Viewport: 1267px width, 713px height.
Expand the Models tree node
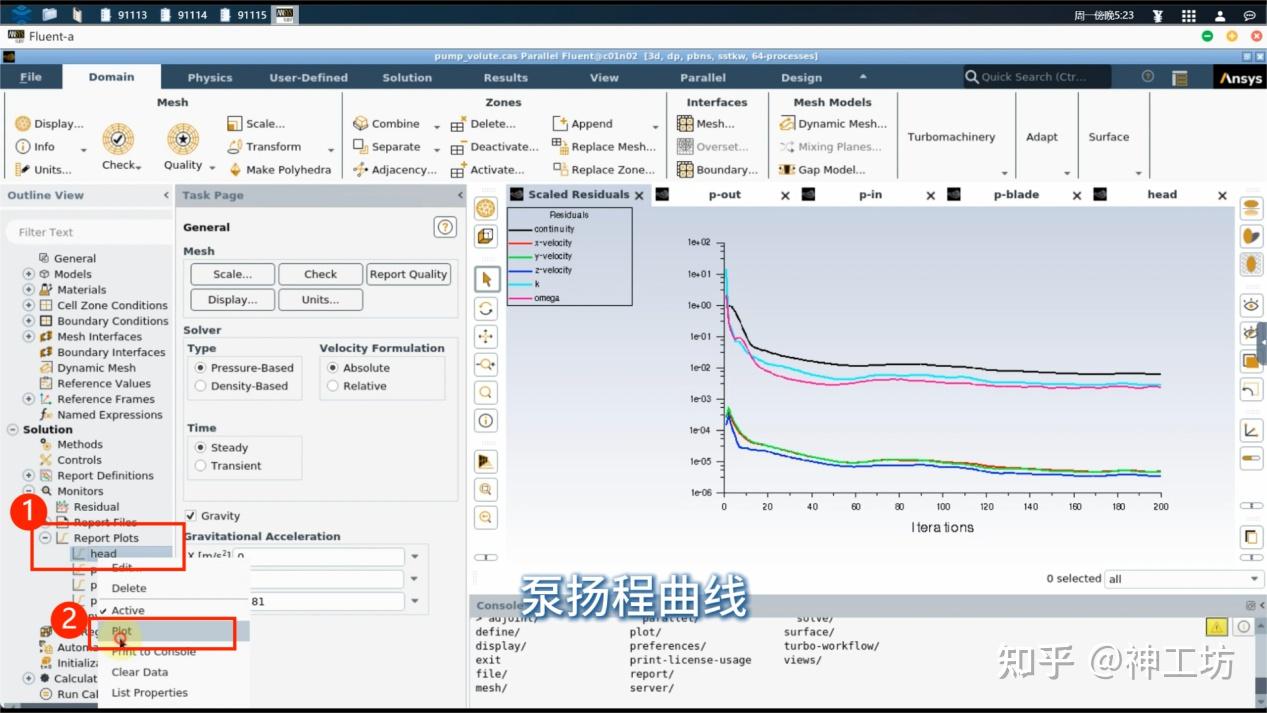click(x=29, y=274)
